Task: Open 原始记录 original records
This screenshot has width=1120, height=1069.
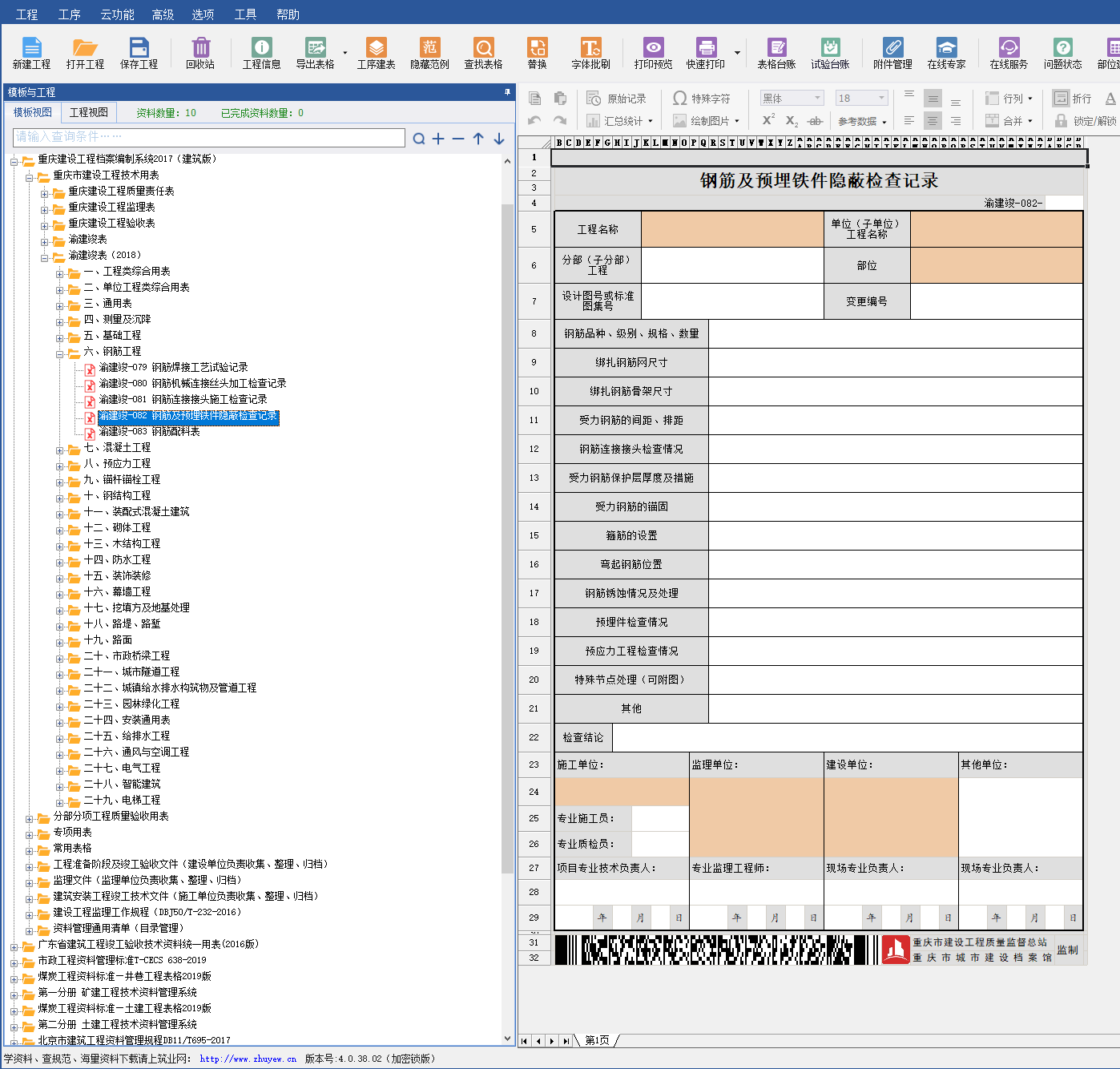Action: tap(616, 99)
